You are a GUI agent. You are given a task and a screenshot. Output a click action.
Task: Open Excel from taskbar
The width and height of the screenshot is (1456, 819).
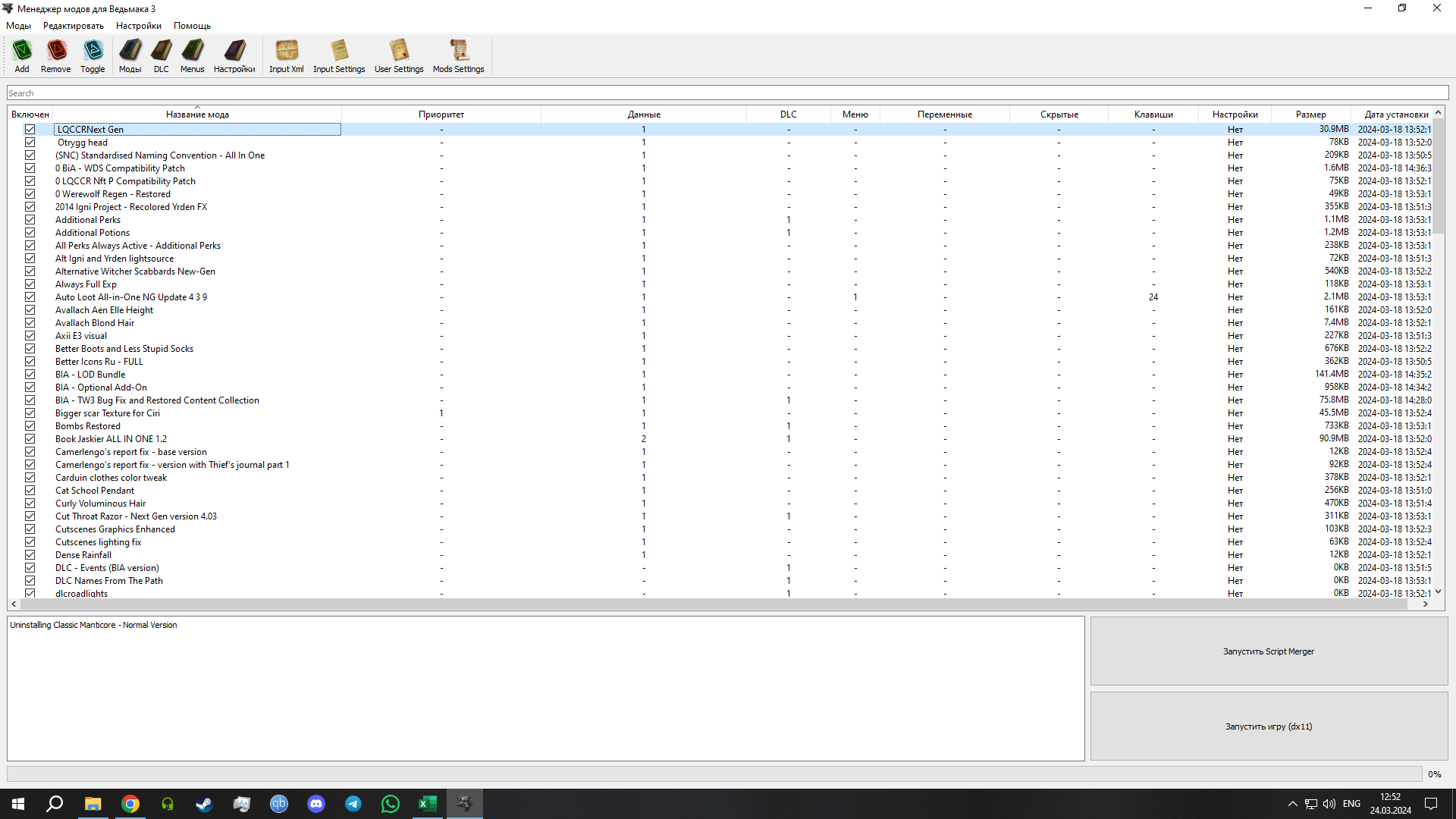click(428, 804)
